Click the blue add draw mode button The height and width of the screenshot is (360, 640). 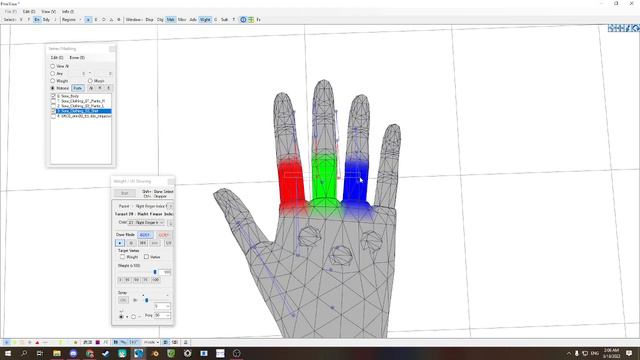pyautogui.click(x=145, y=235)
